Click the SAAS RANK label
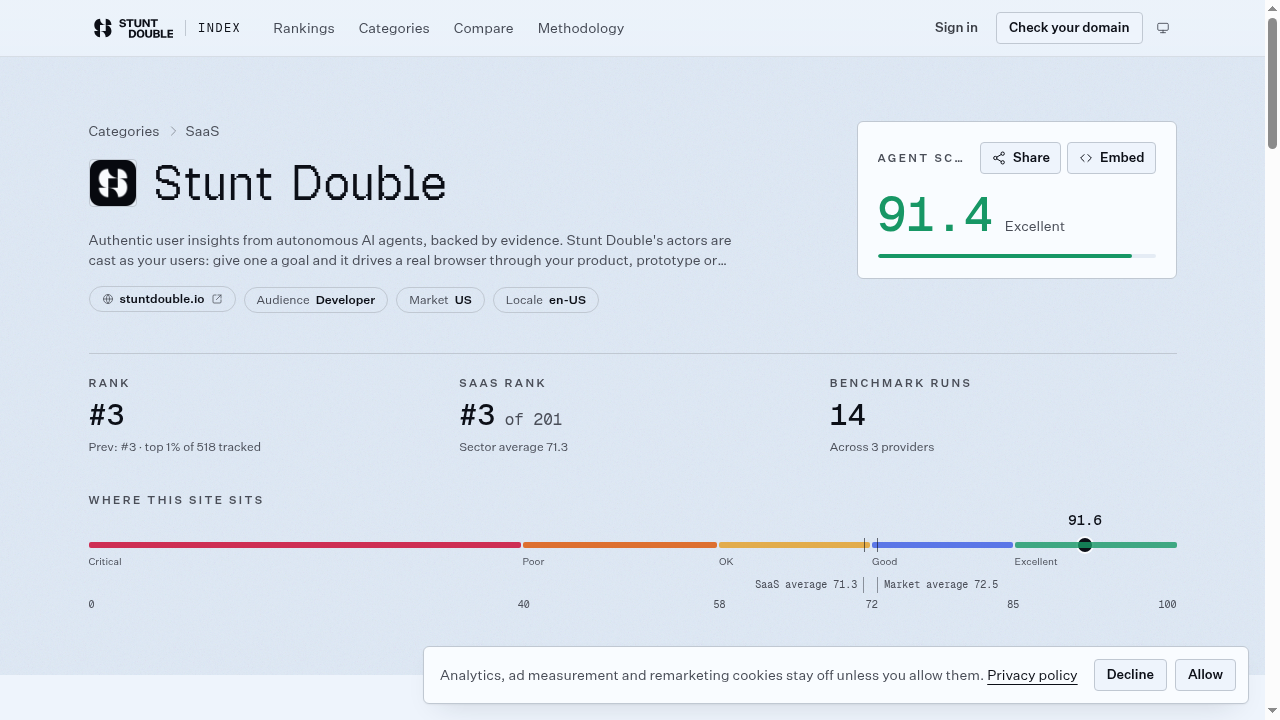Viewport: 1280px width, 720px height. 503,383
